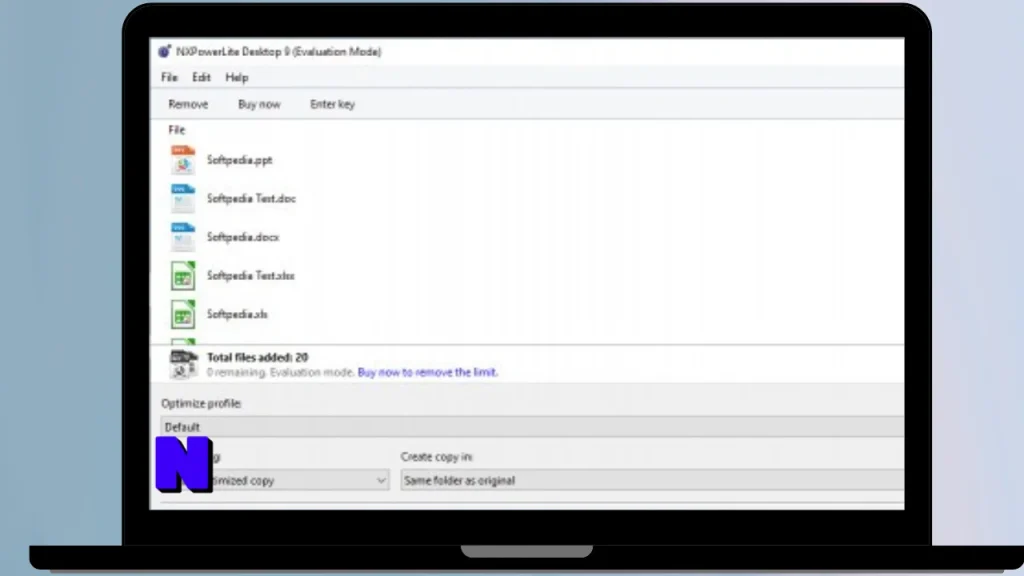The height and width of the screenshot is (576, 1024).
Task: Open the 'Same folder as original' dropdown
Action: pyautogui.click(x=652, y=481)
